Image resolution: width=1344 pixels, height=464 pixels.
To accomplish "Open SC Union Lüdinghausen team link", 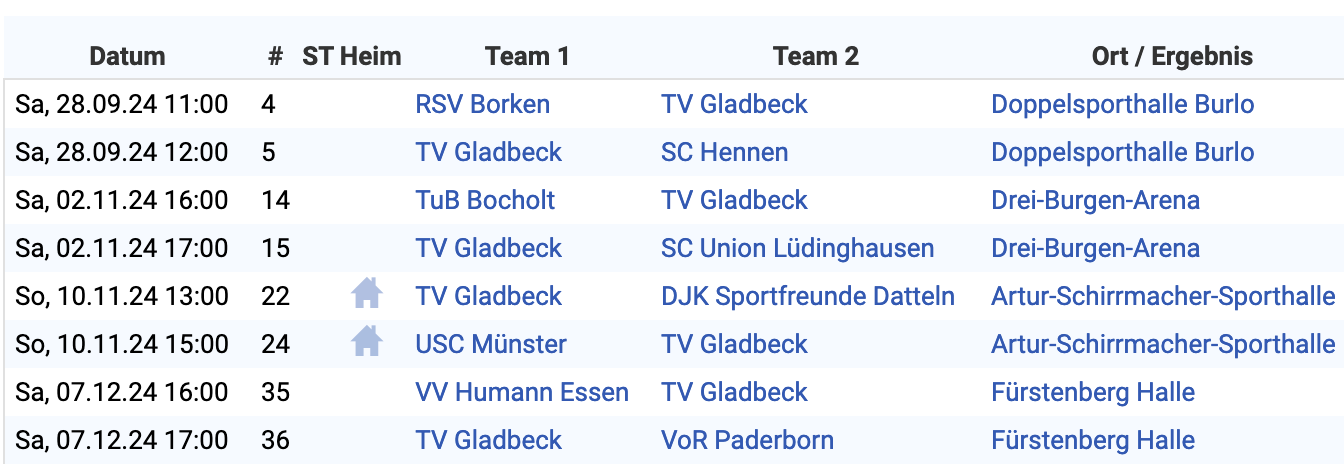I will [797, 248].
